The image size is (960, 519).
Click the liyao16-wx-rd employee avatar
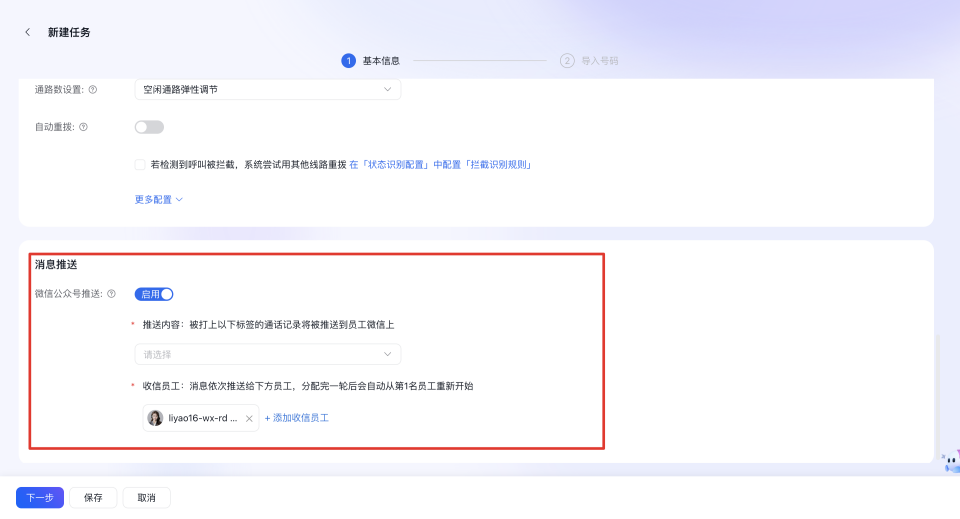point(155,418)
